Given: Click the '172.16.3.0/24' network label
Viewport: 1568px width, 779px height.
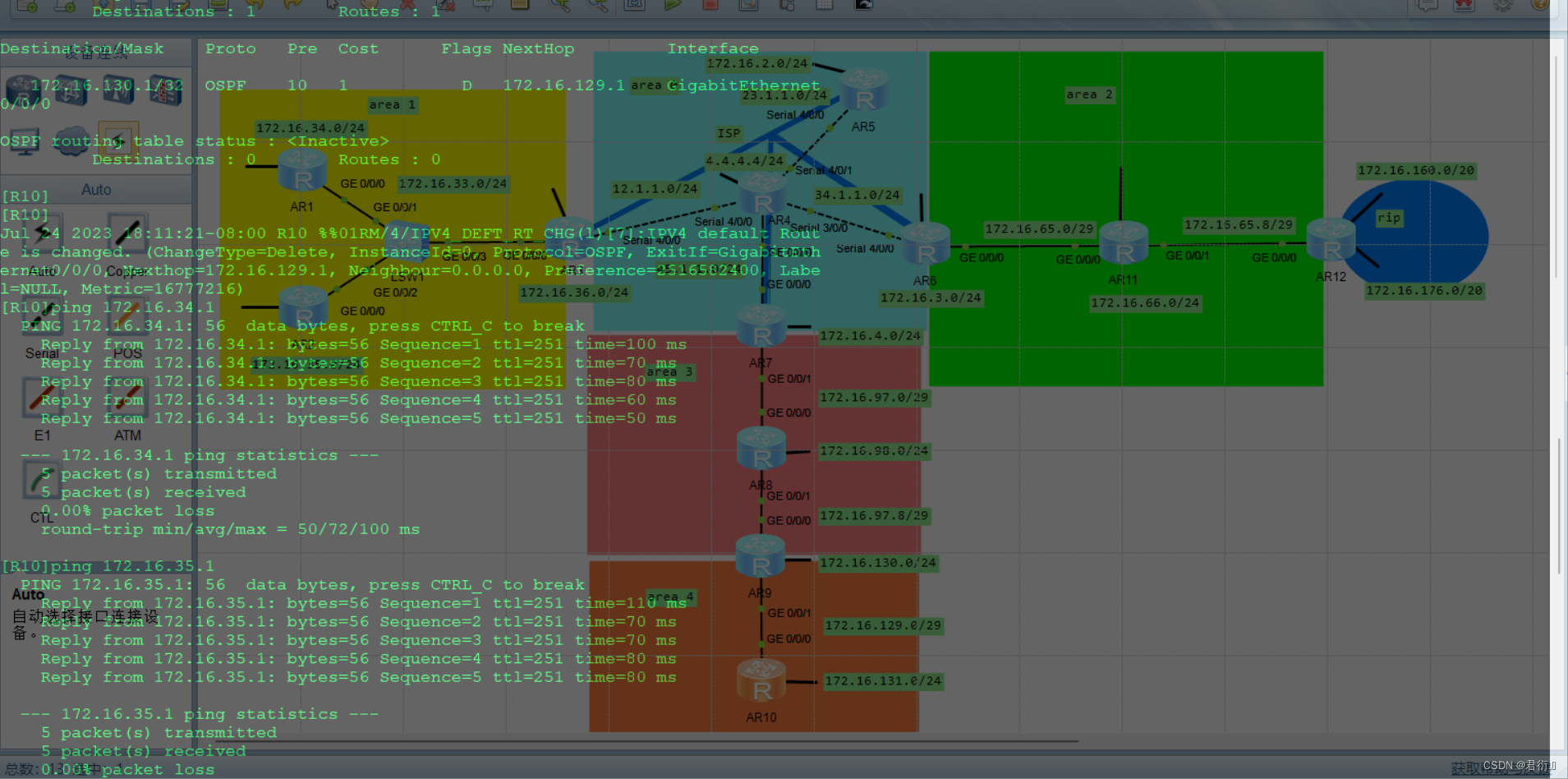Looking at the screenshot, I should pos(931,298).
